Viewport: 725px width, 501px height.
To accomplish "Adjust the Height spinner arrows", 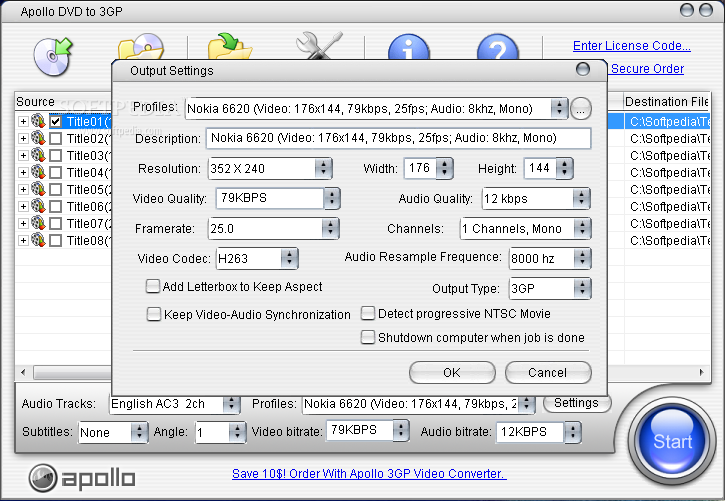I will [565, 168].
